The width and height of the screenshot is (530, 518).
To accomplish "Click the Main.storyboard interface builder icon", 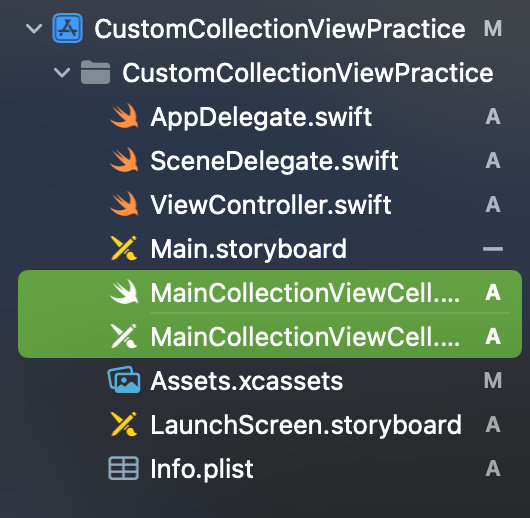I will 124,248.
